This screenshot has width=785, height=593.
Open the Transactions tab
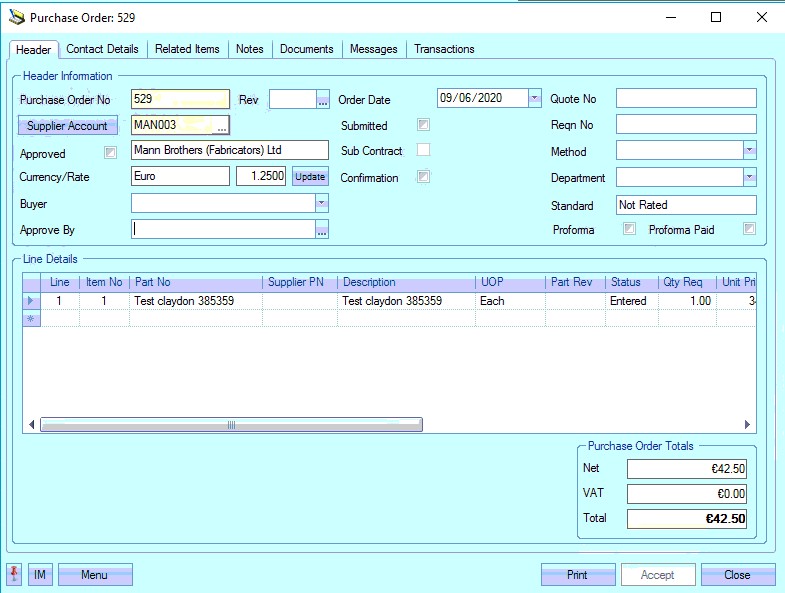point(444,49)
